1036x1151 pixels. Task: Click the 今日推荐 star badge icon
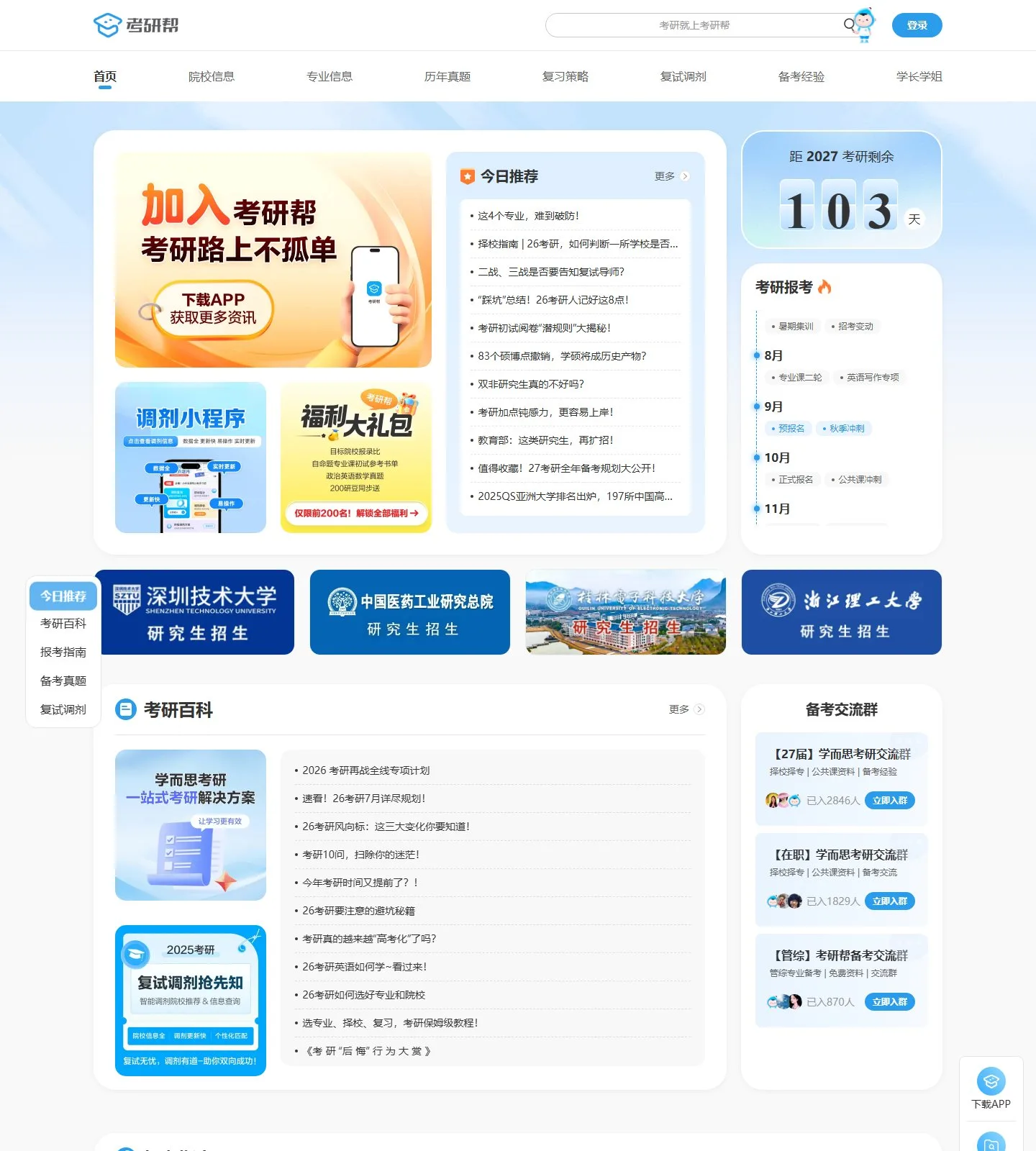[468, 176]
